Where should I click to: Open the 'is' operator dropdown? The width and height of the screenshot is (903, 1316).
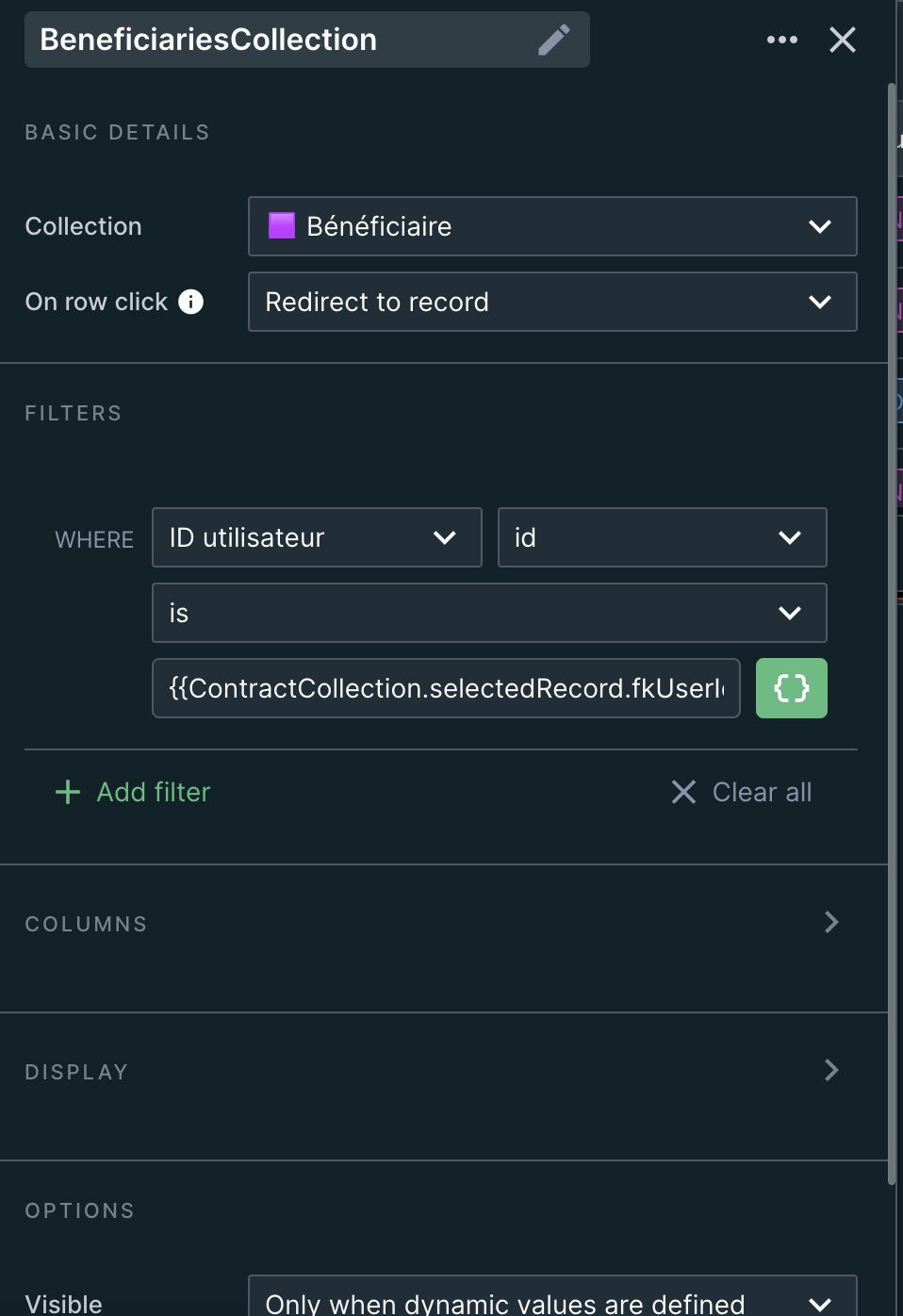pos(489,613)
